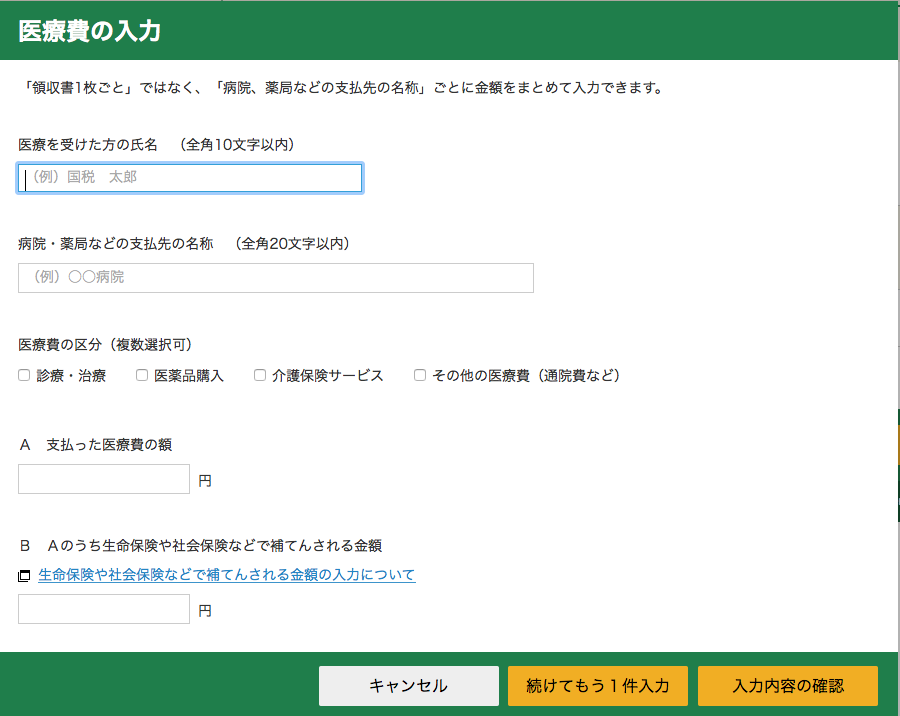Click the 入力内容の確認 button
The height and width of the screenshot is (716, 900).
(788, 686)
